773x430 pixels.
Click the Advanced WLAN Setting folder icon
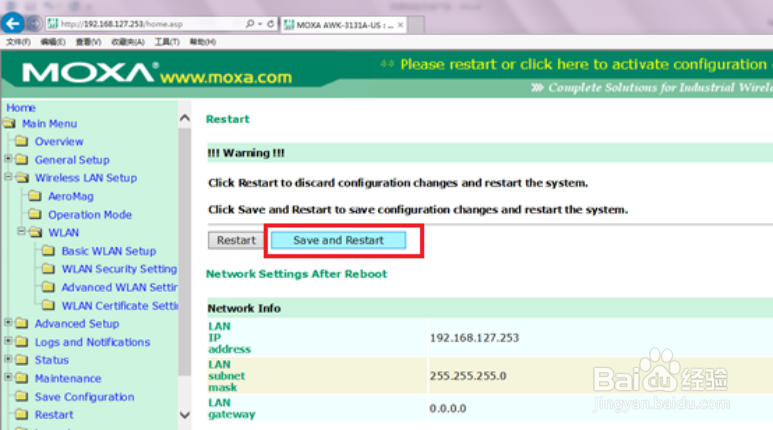coord(48,287)
